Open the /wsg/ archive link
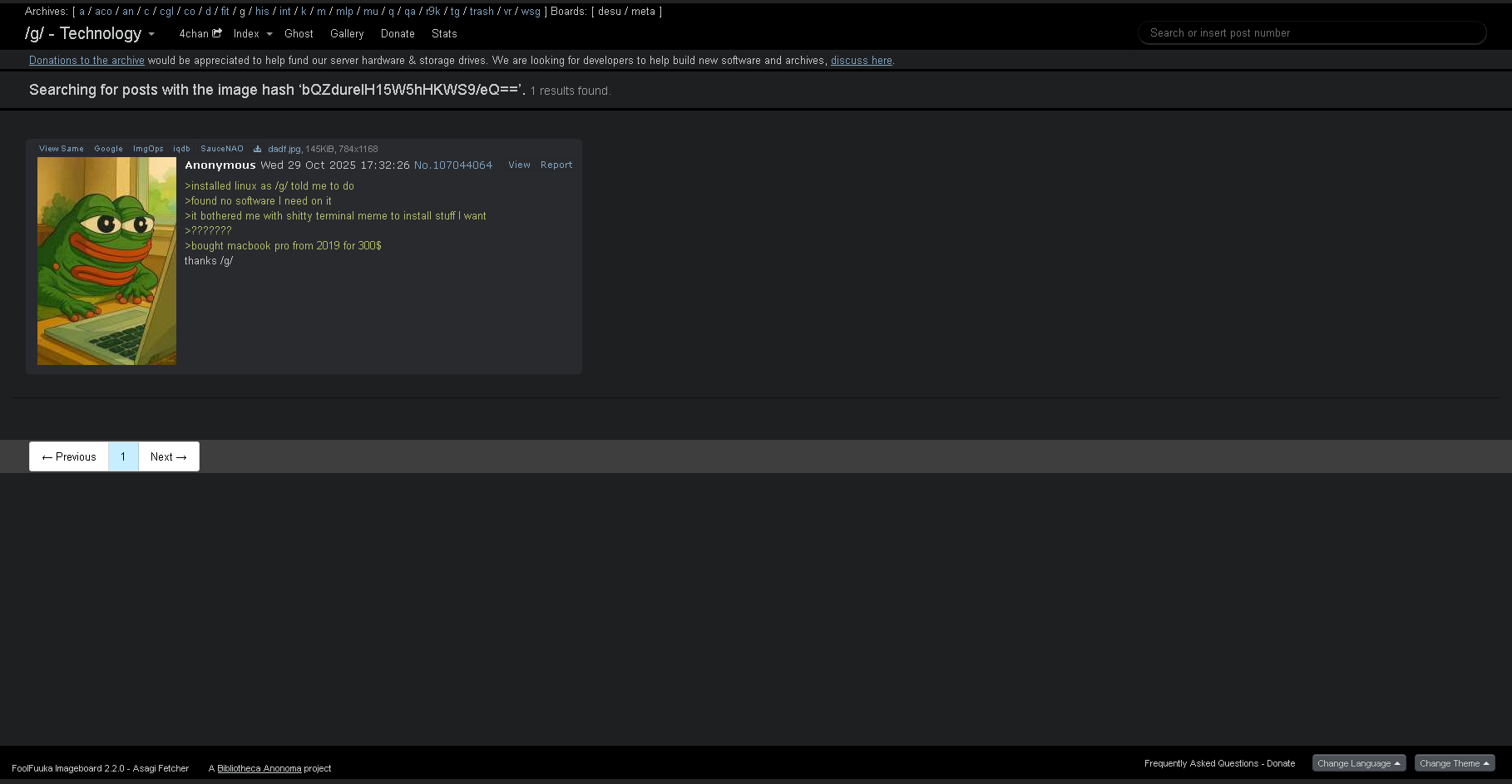1512x784 pixels. point(531,12)
